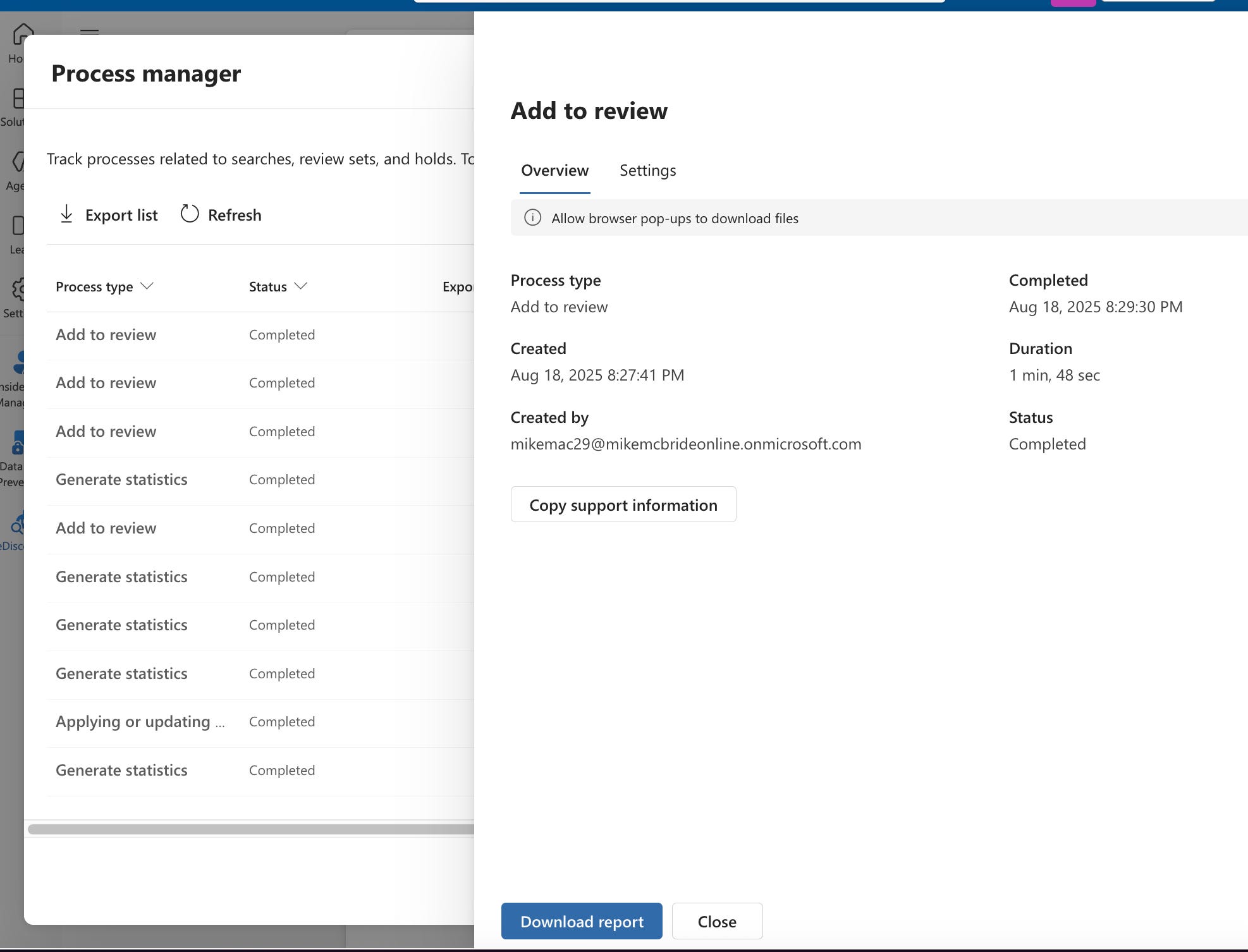Select the Applying or updating process row
Screen dimensions: 1248x952
click(140, 722)
